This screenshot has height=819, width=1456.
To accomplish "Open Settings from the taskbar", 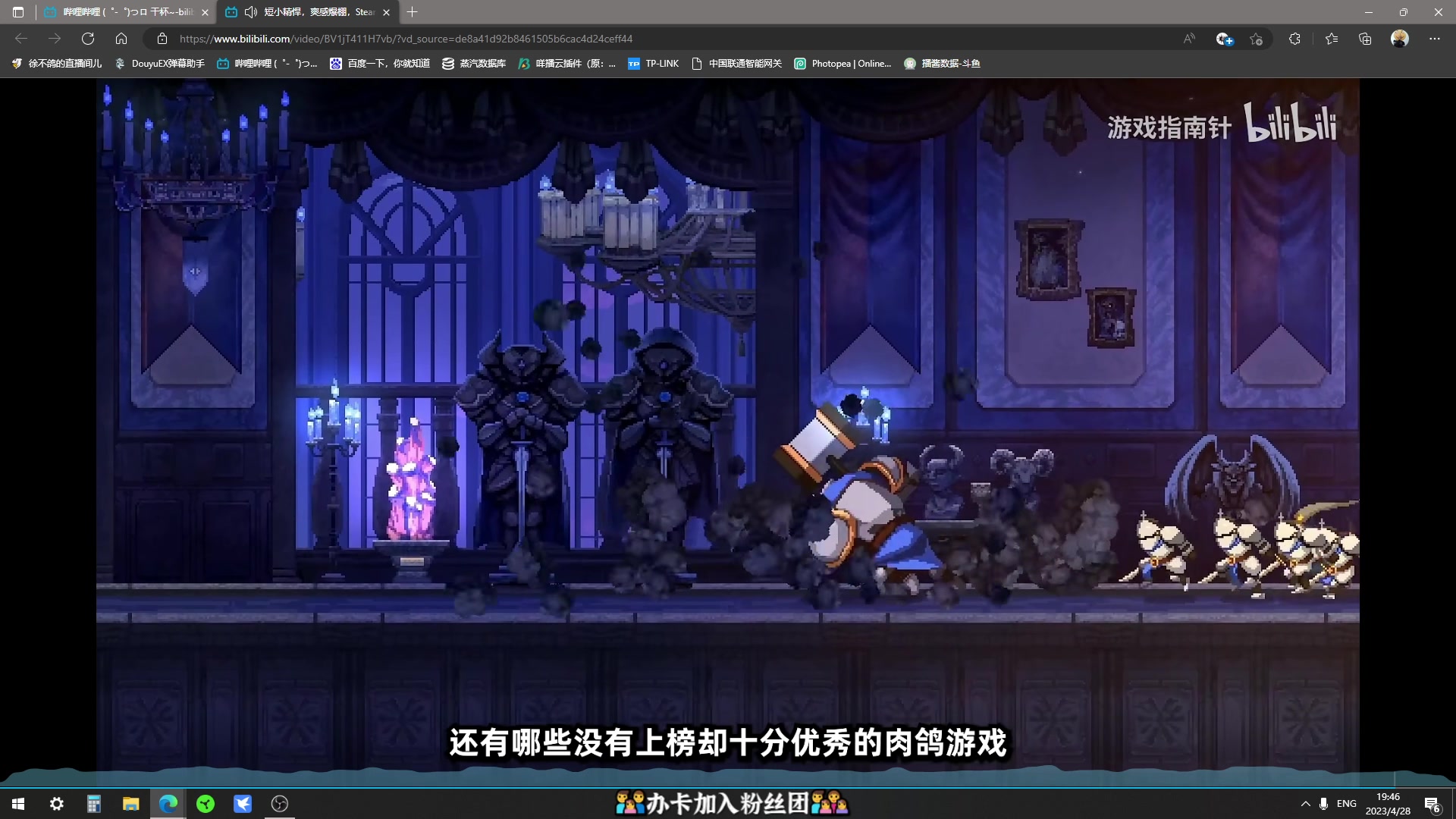I will coord(56,804).
